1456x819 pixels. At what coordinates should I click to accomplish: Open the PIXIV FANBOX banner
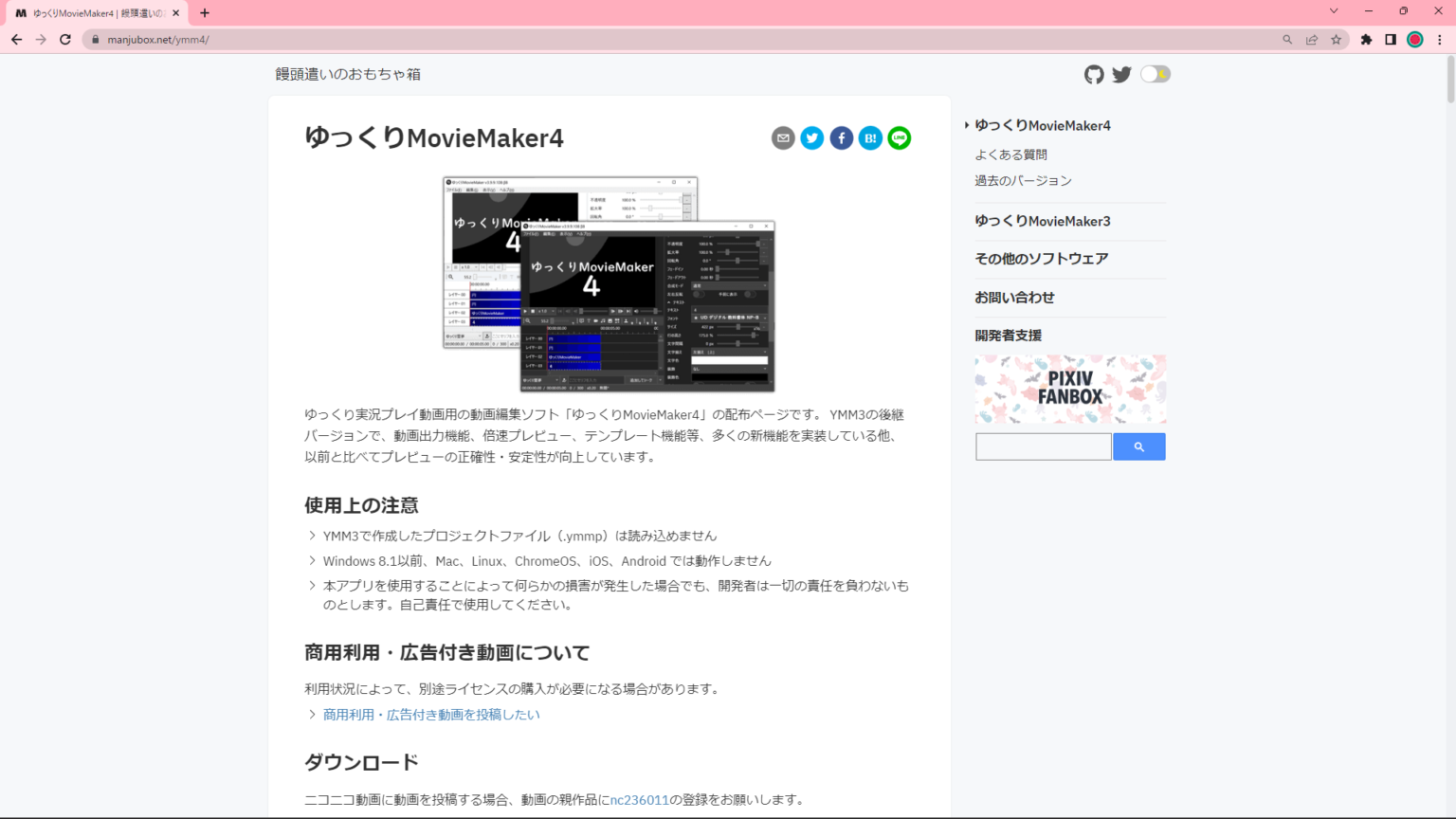(1070, 389)
